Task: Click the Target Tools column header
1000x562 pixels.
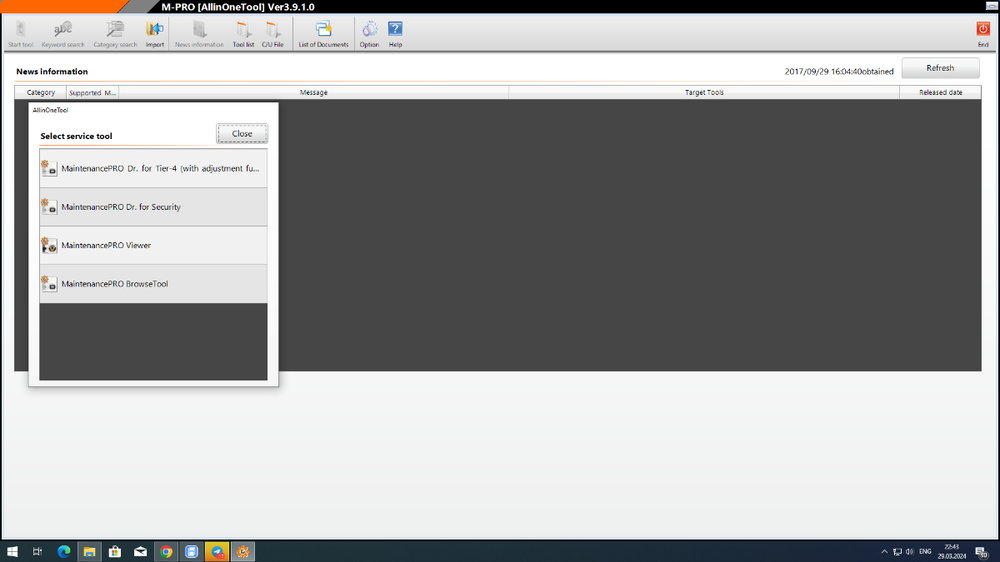Action: pyautogui.click(x=704, y=93)
